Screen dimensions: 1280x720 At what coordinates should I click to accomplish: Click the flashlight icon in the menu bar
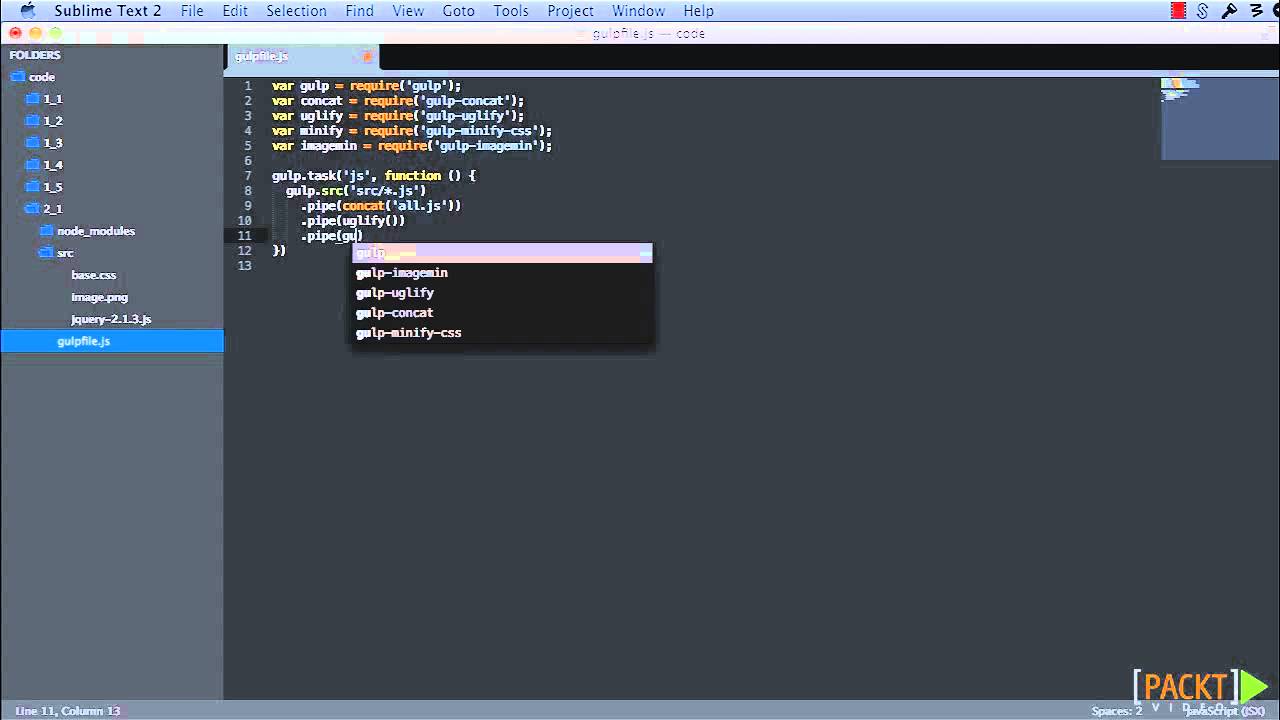pos(1229,11)
